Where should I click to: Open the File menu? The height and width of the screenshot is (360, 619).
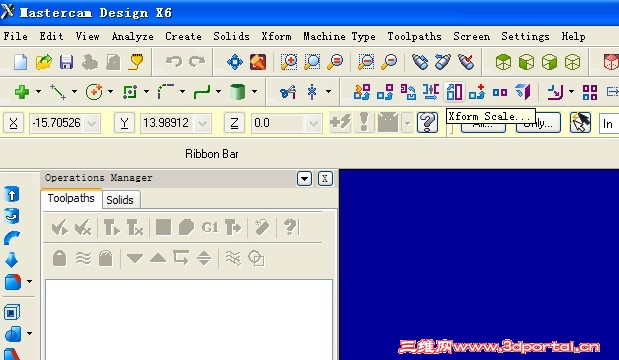(15, 36)
